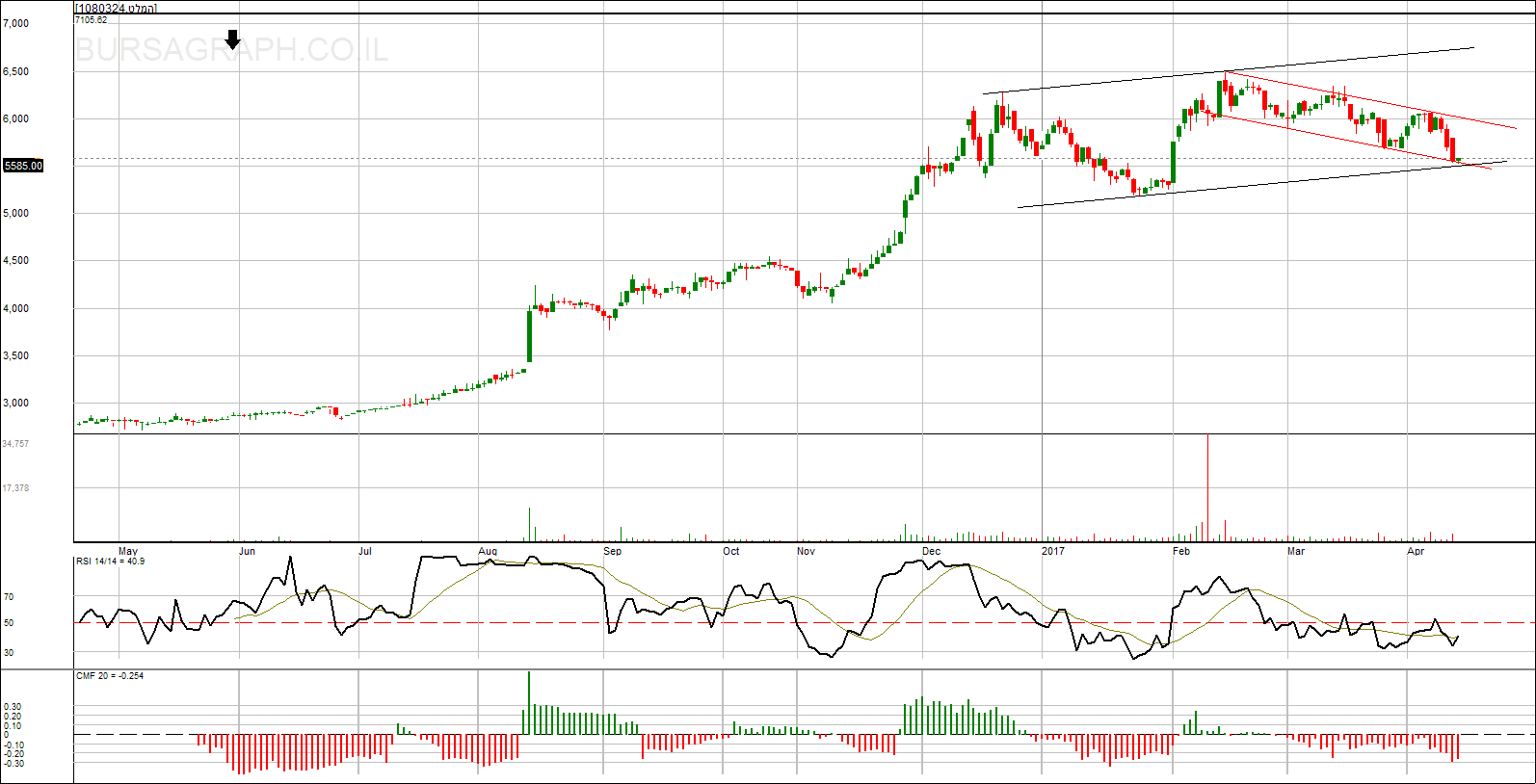Click the Dec label on time axis

pos(931,551)
